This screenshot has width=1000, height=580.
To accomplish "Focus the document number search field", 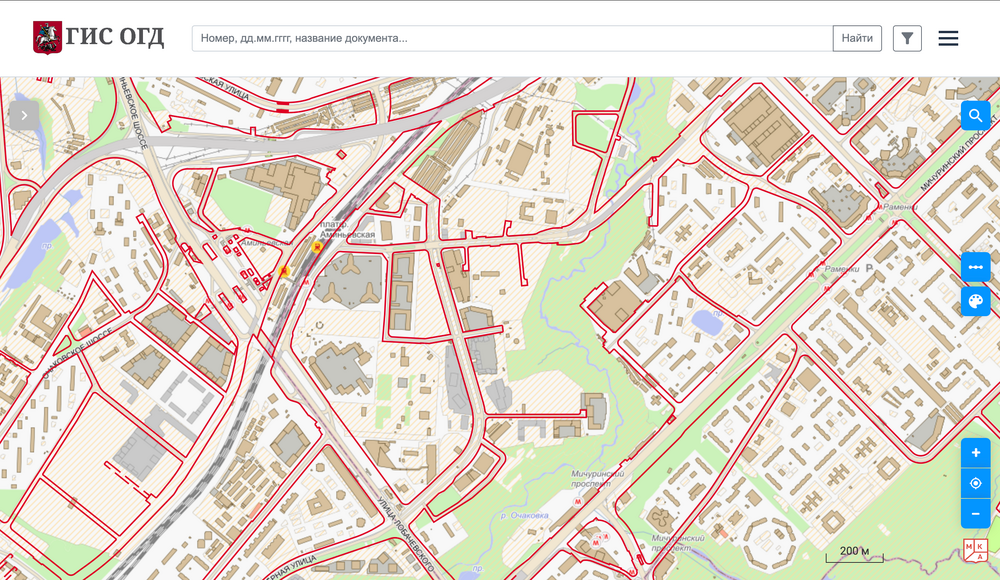I will (512, 38).
